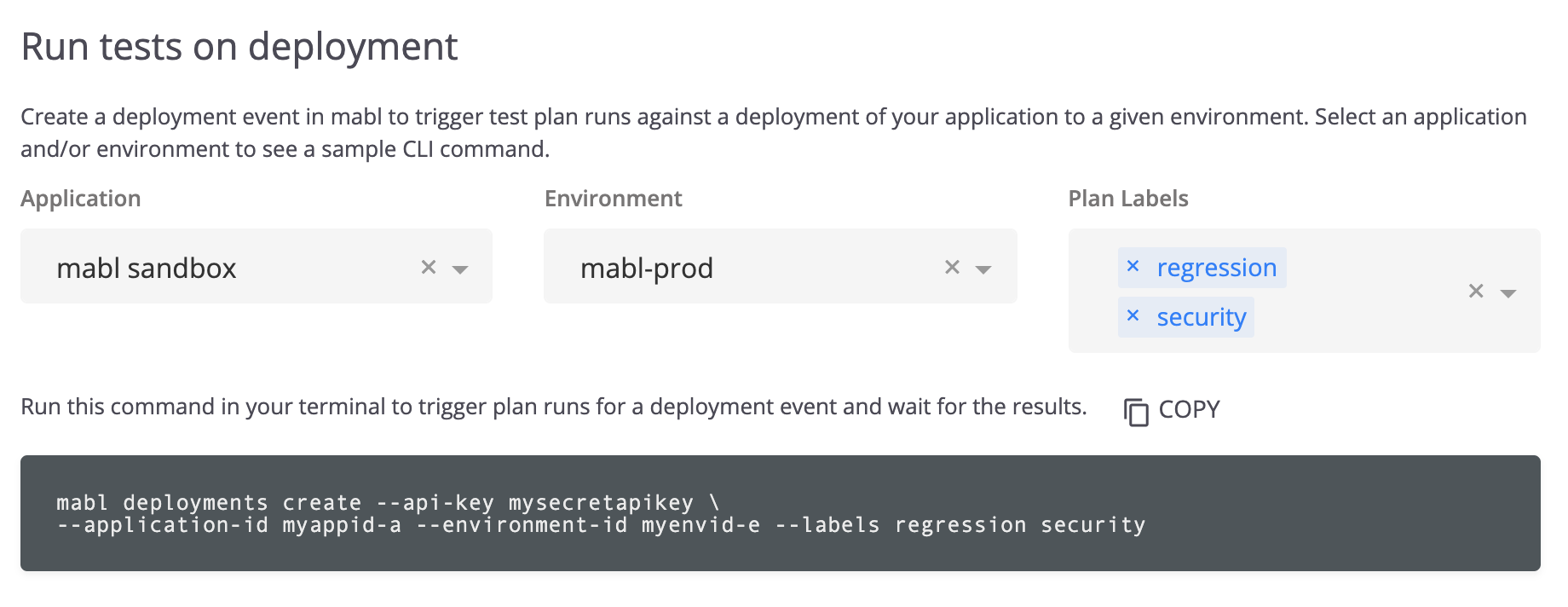Click the Environment field label

click(x=613, y=199)
